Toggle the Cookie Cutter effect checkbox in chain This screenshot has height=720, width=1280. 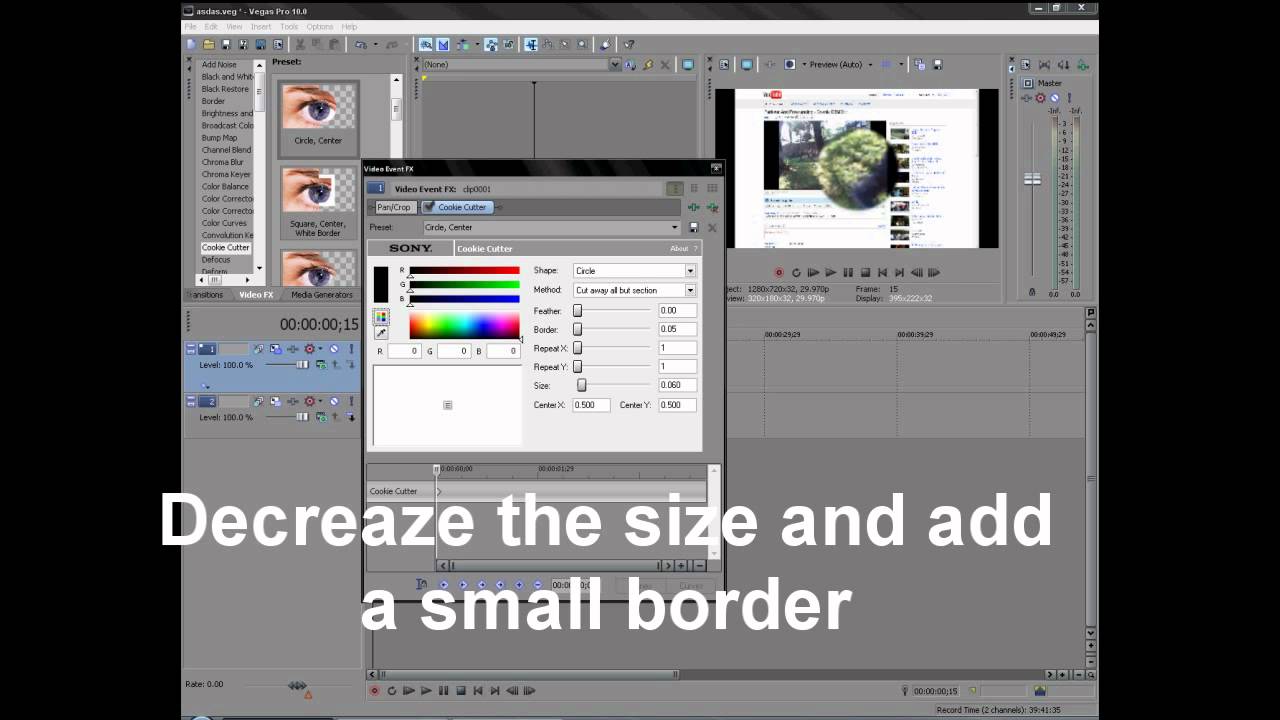tap(429, 207)
